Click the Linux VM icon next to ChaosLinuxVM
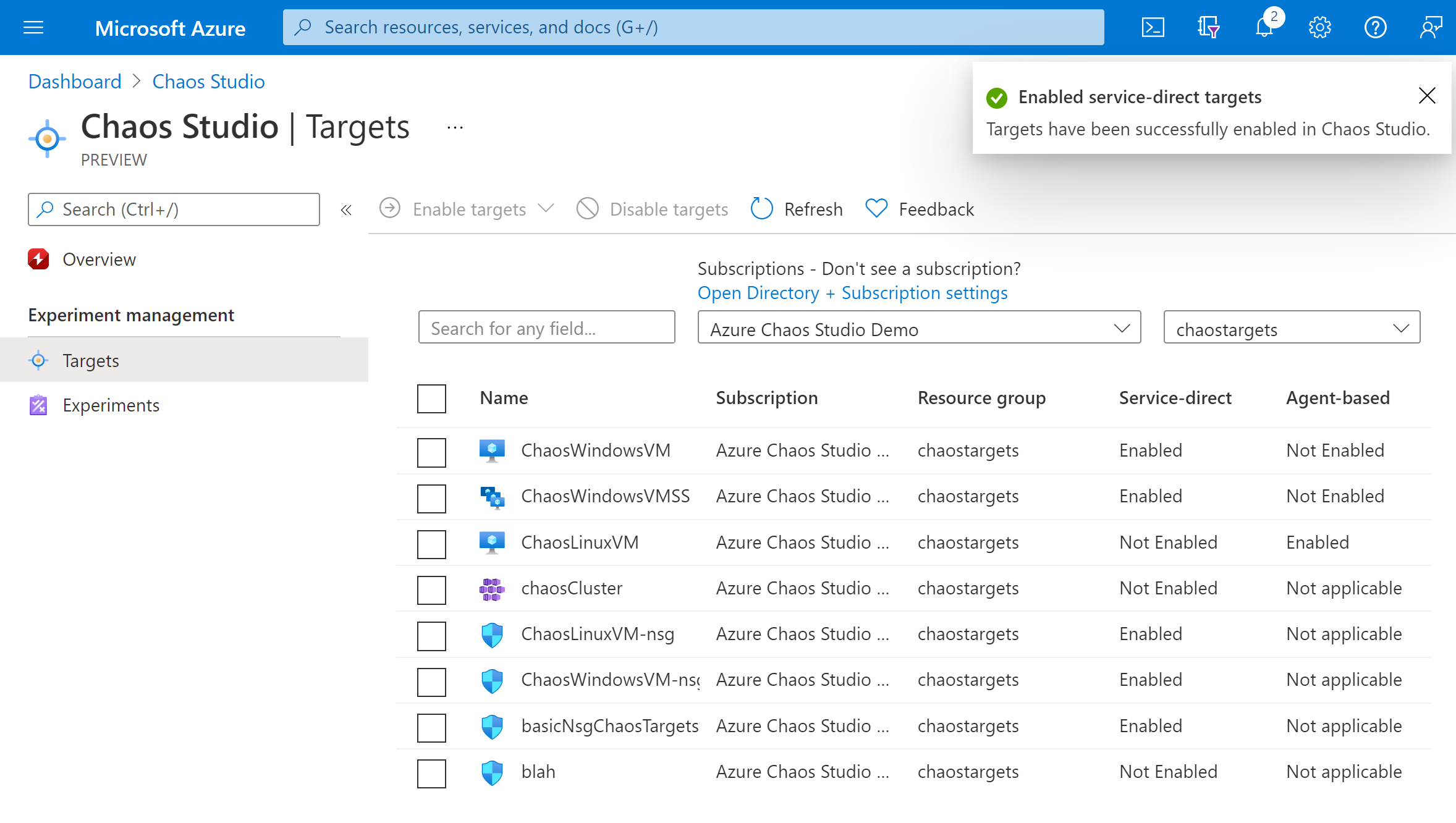The height and width of the screenshot is (823, 1456). 494,542
